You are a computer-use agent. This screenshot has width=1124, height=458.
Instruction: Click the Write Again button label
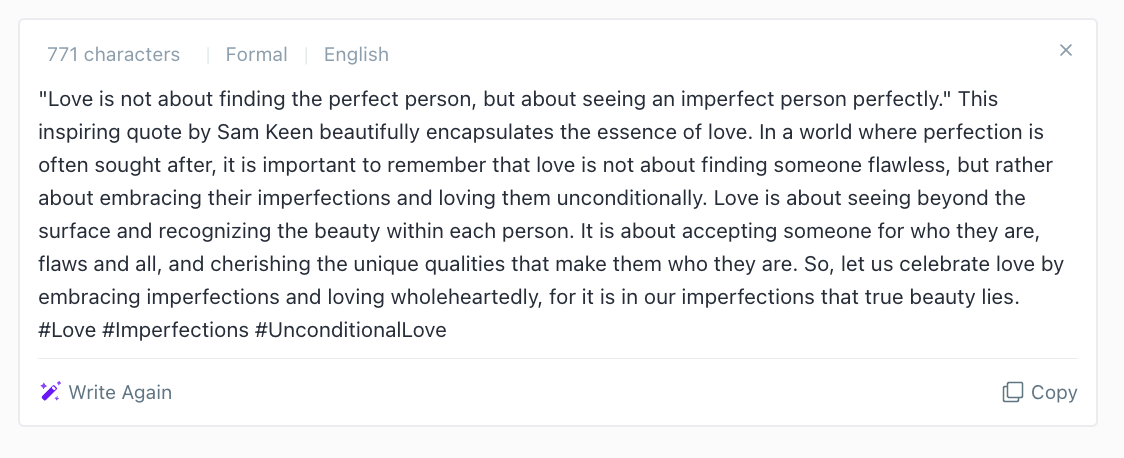click(120, 392)
